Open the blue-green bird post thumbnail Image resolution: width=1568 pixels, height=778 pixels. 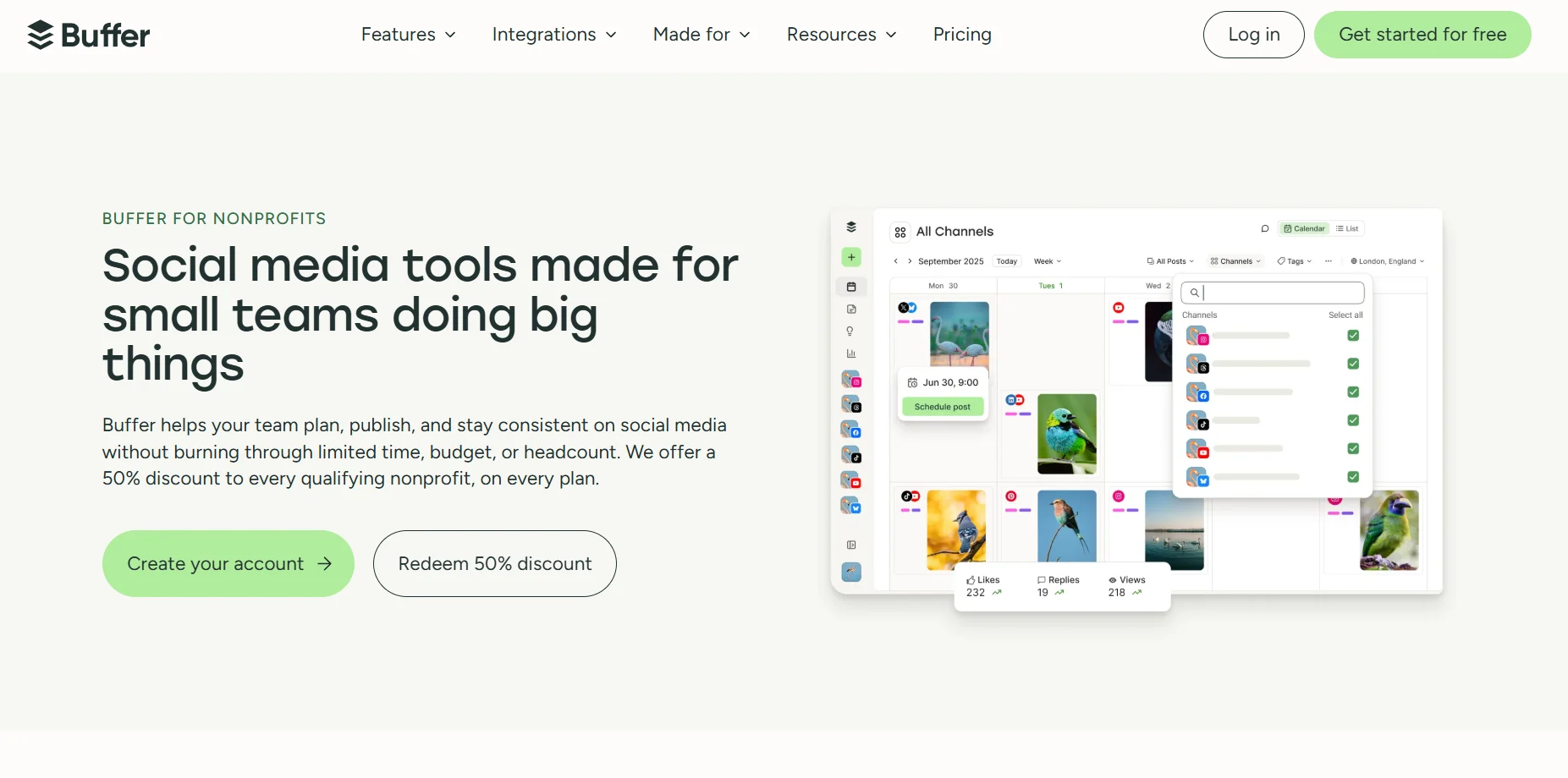pyautogui.click(x=1067, y=434)
